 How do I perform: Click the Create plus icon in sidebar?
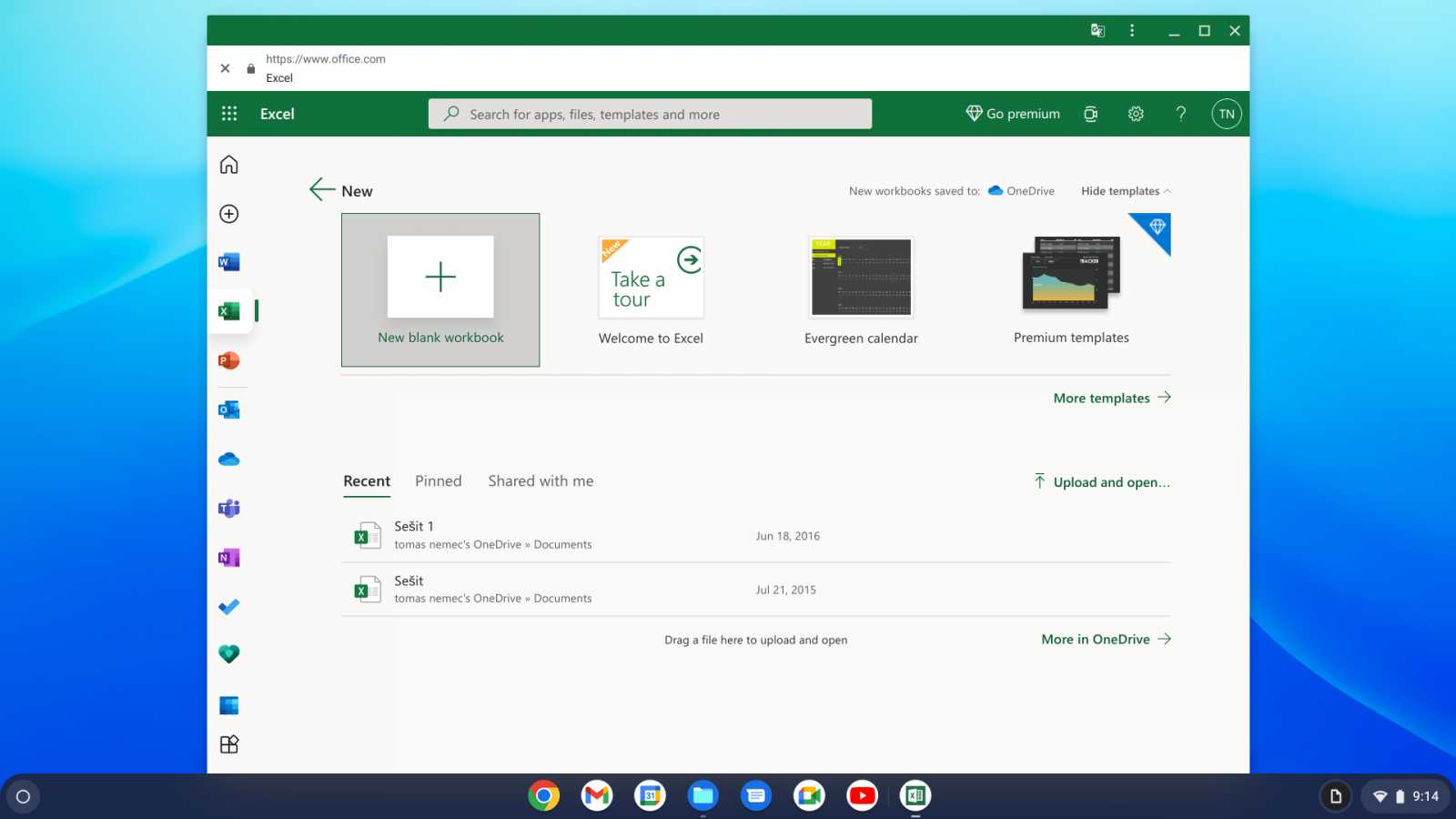pyautogui.click(x=229, y=214)
